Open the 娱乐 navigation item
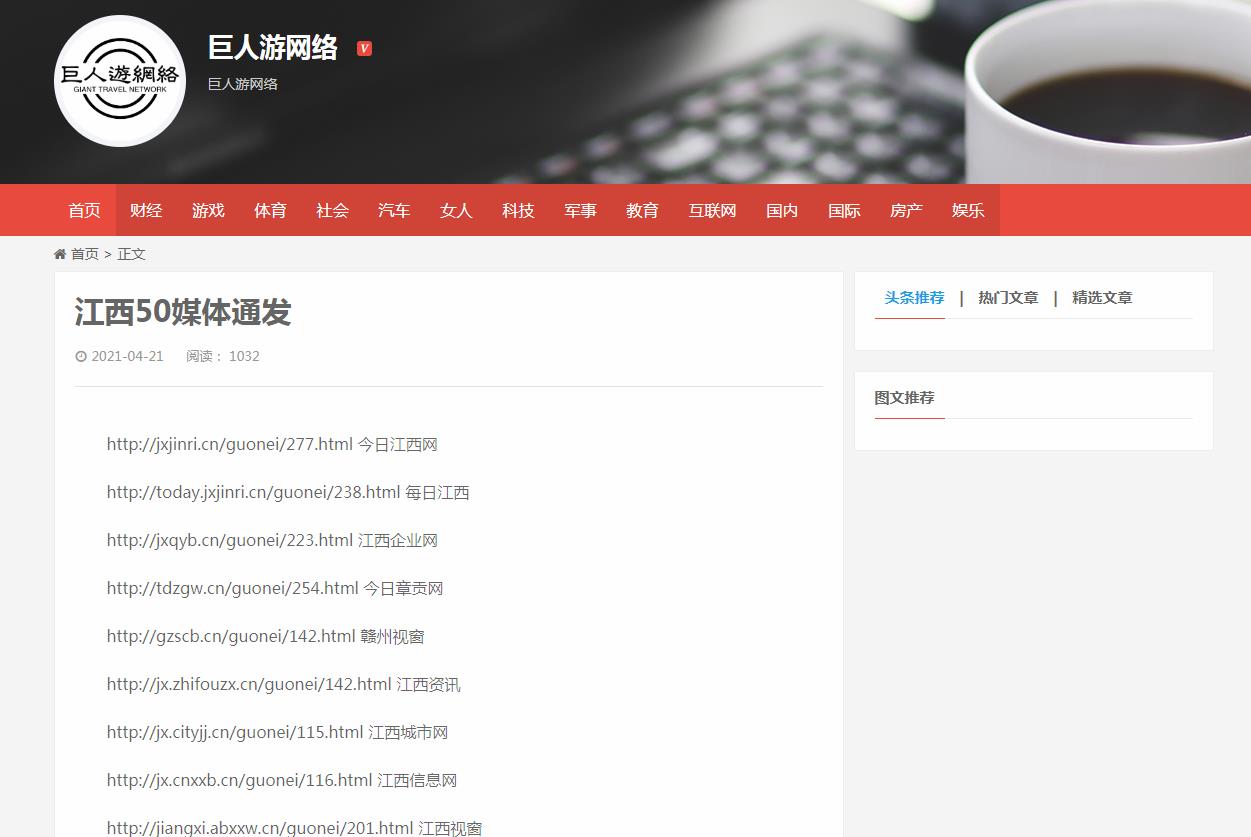Viewport: 1251px width, 837px height. click(968, 210)
